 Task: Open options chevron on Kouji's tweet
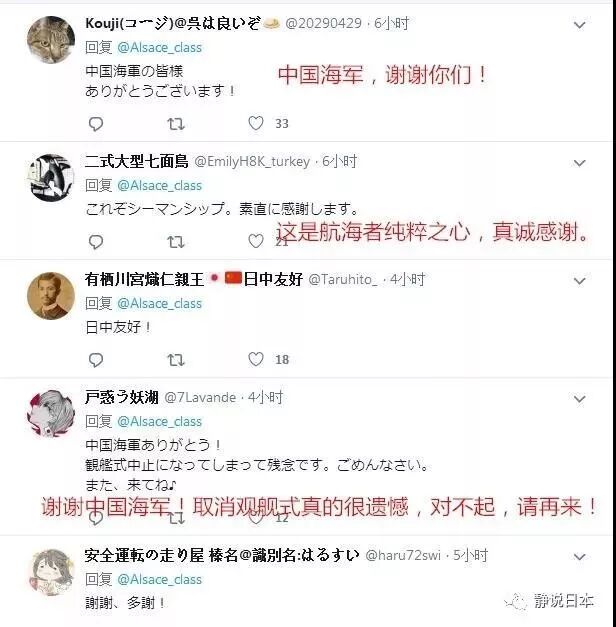pos(579,25)
